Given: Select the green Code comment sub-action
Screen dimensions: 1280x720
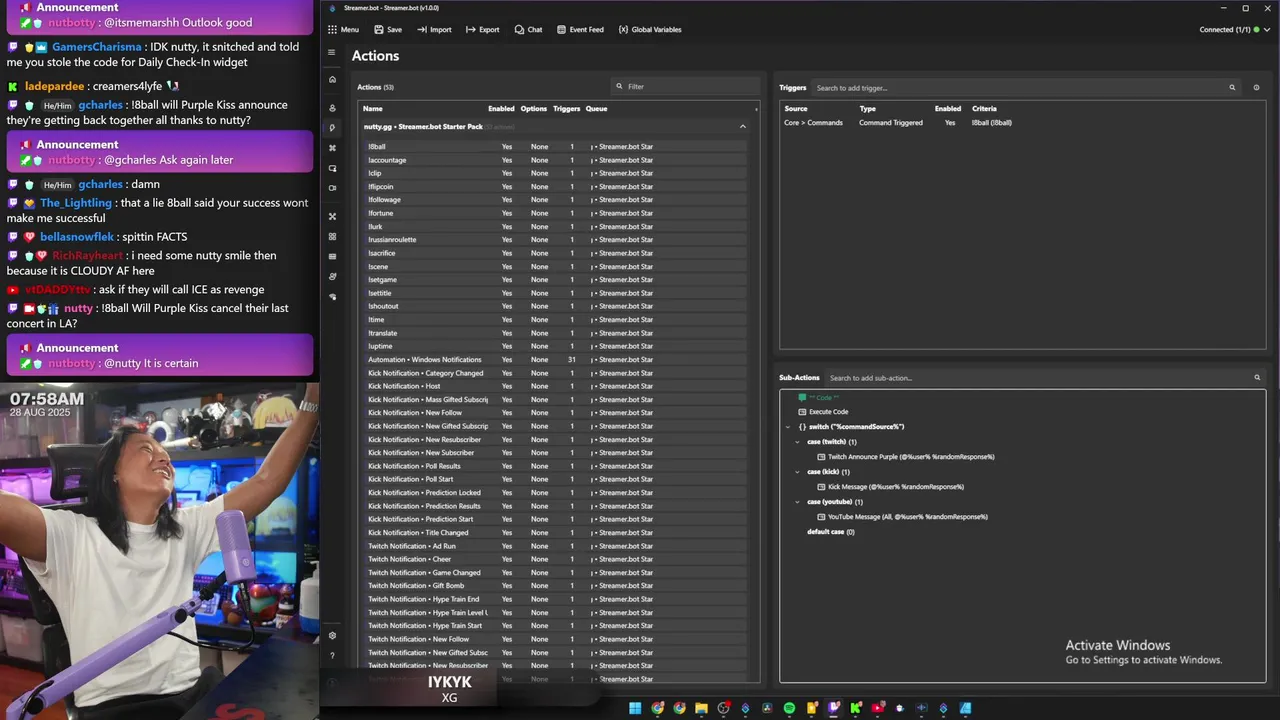Looking at the screenshot, I should (x=818, y=398).
